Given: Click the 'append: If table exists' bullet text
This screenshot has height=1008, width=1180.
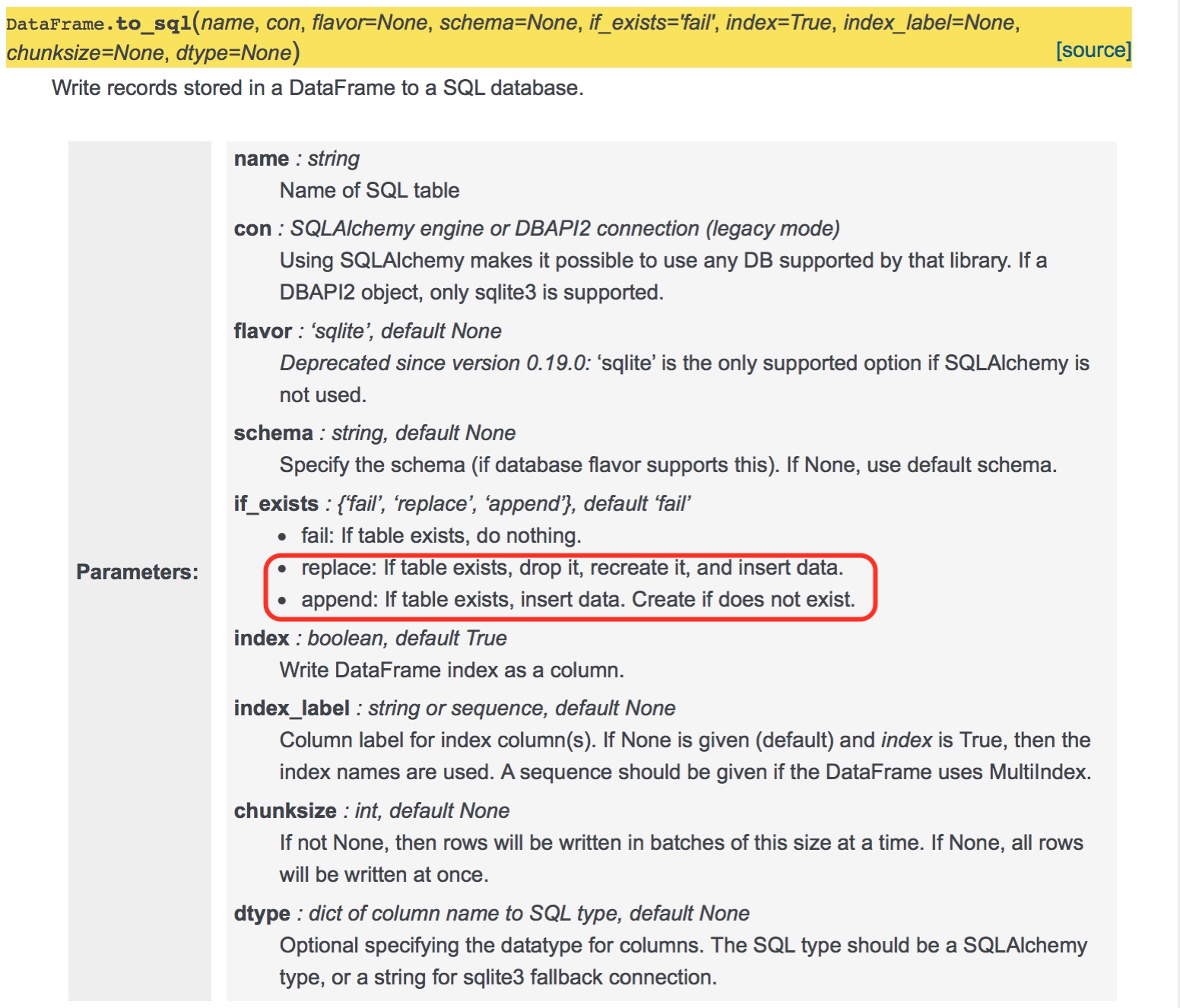Looking at the screenshot, I should 578,599.
